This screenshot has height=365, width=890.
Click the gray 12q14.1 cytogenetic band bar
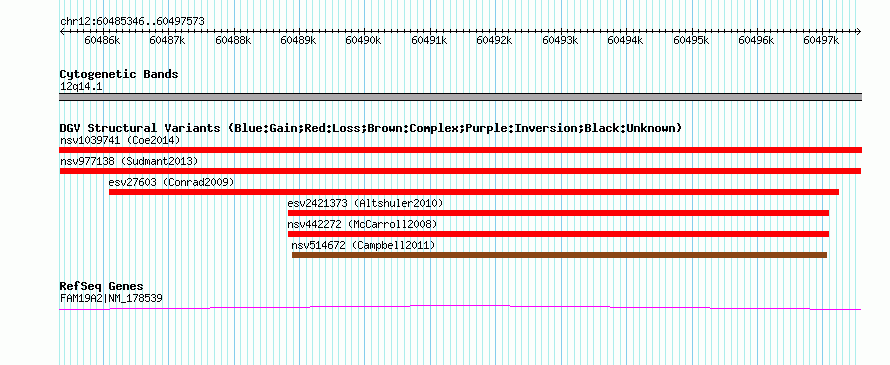tap(460, 97)
